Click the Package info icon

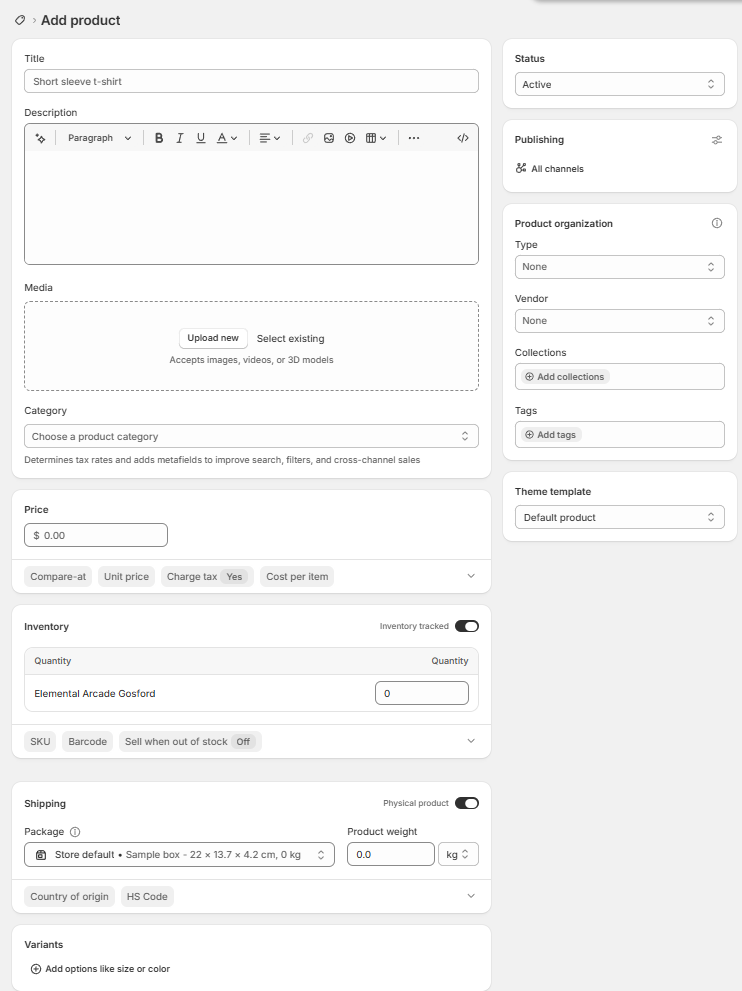75,832
